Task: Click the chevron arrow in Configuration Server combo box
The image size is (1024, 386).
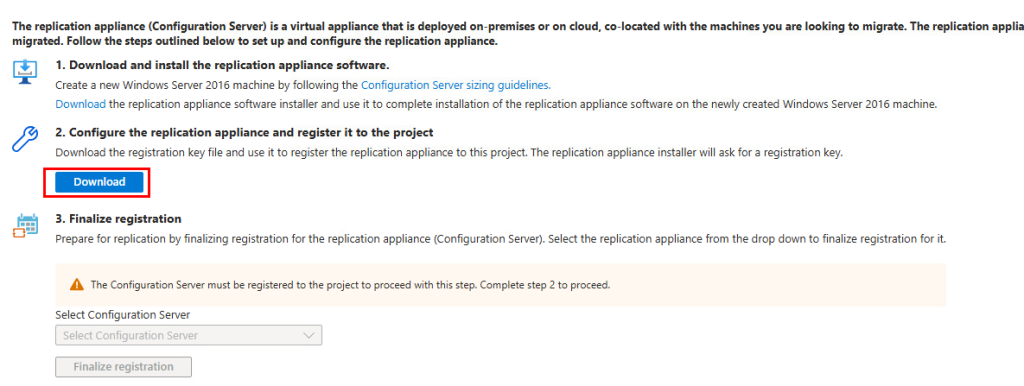Action: click(309, 336)
